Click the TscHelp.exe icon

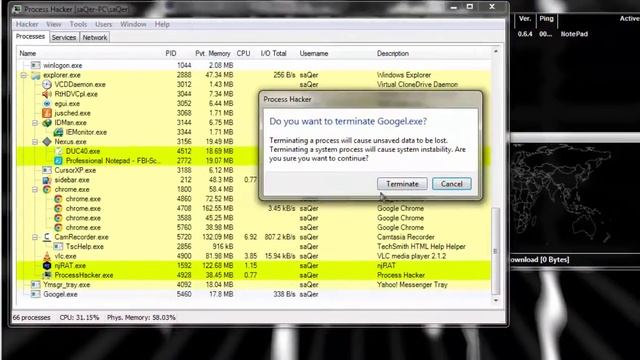pyautogui.click(x=58, y=247)
